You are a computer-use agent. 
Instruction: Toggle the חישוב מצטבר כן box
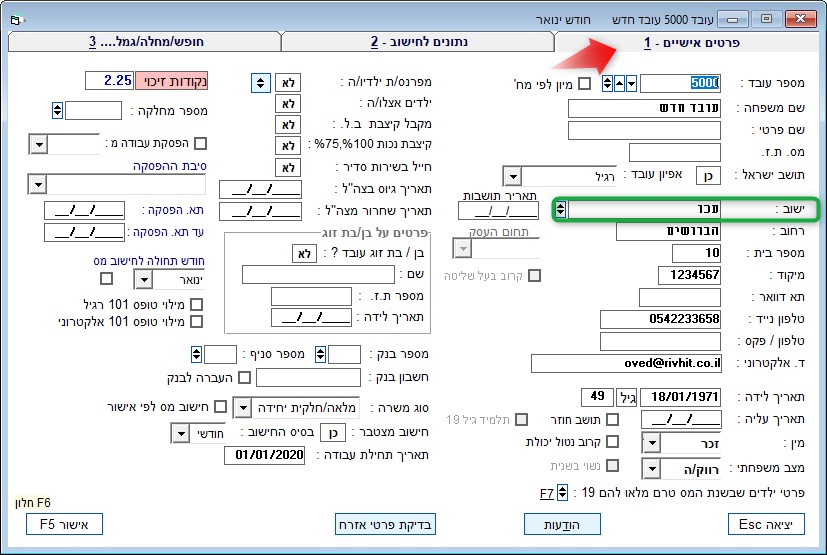[x=333, y=433]
